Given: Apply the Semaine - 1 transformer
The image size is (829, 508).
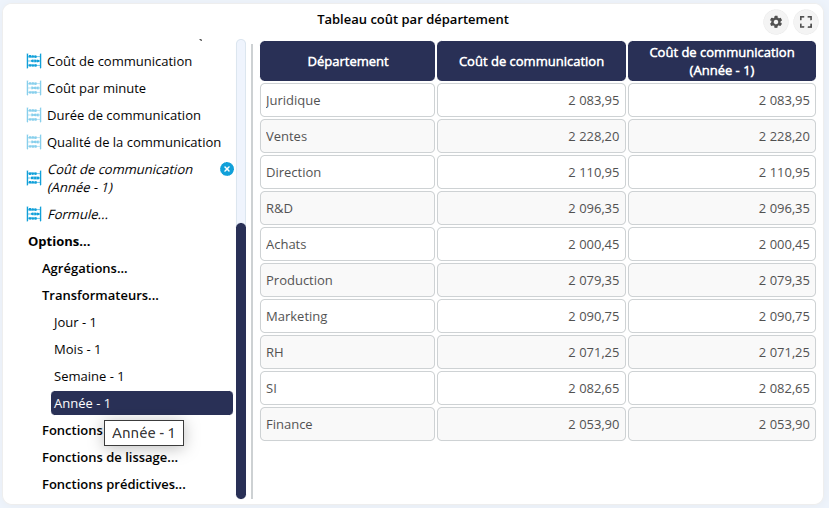Looking at the screenshot, I should (x=88, y=377).
